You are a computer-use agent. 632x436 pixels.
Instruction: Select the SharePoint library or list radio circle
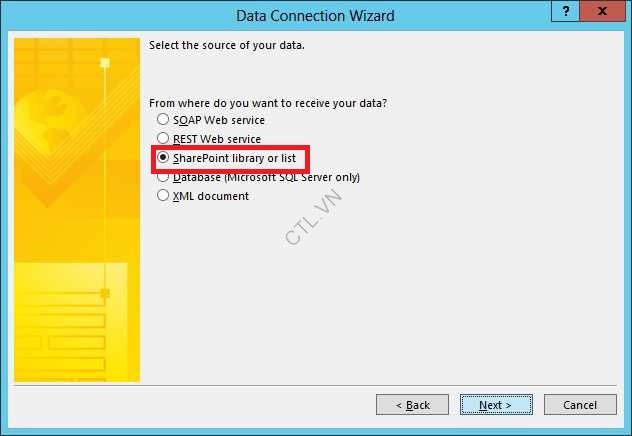point(163,157)
